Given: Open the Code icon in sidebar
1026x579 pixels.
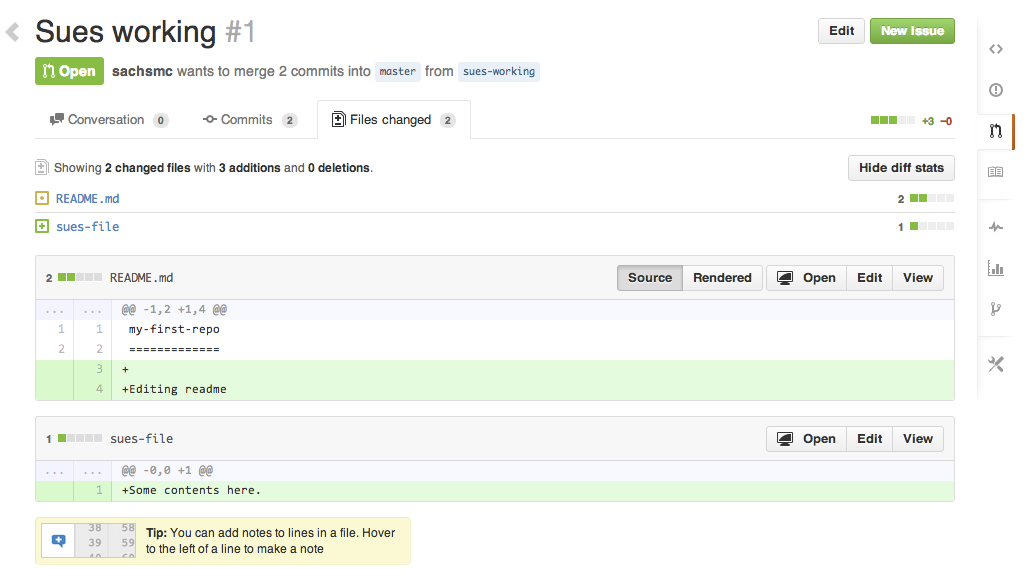Looking at the screenshot, I should [995, 49].
